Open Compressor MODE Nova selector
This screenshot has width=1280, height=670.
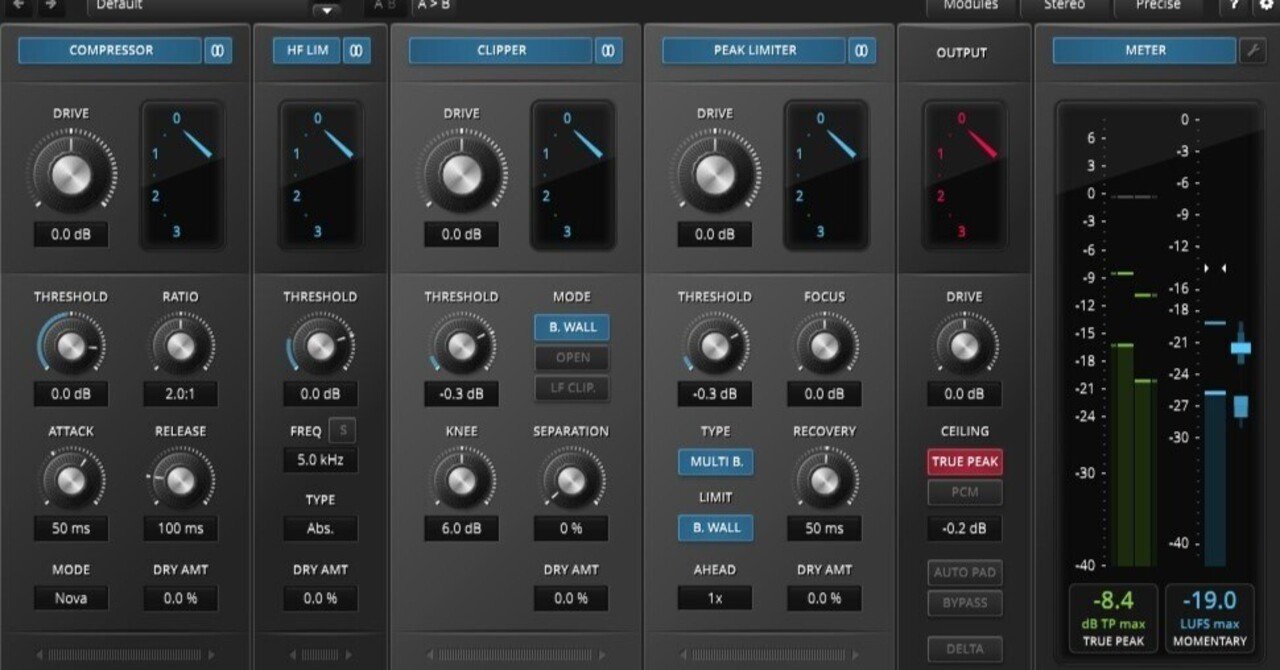click(71, 598)
